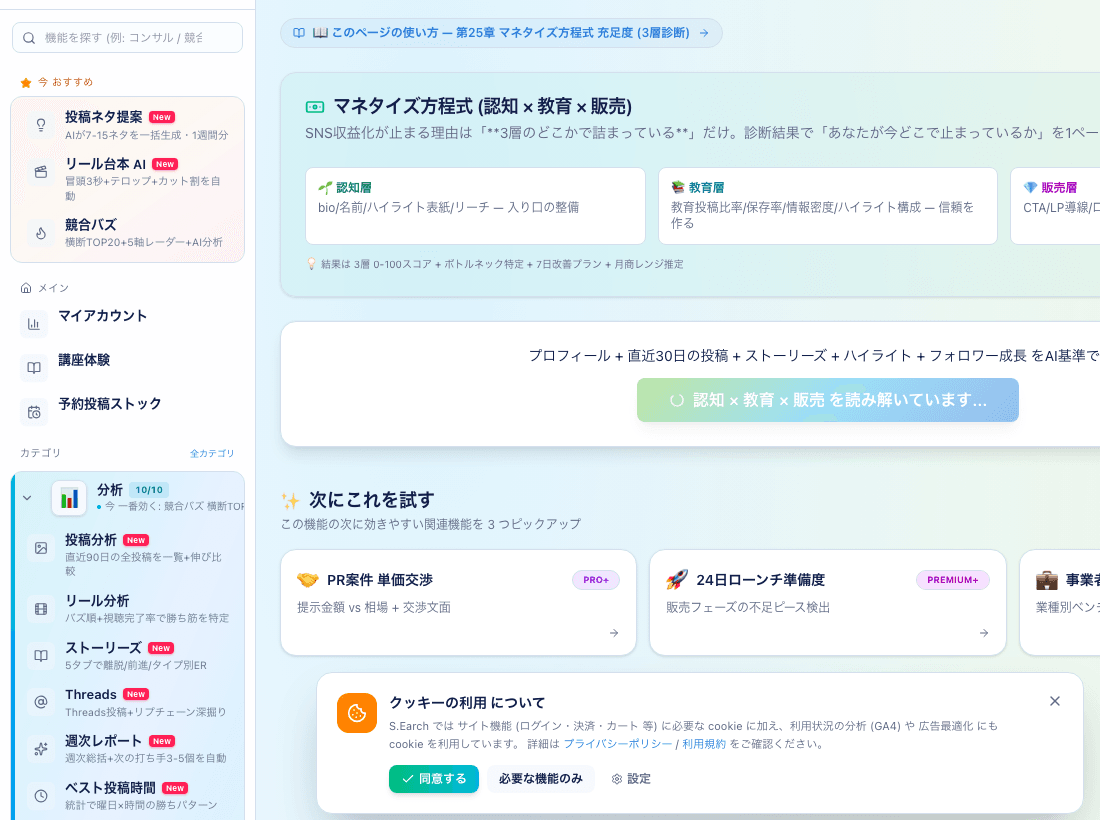Click the 機能を探す search field

[128, 38]
